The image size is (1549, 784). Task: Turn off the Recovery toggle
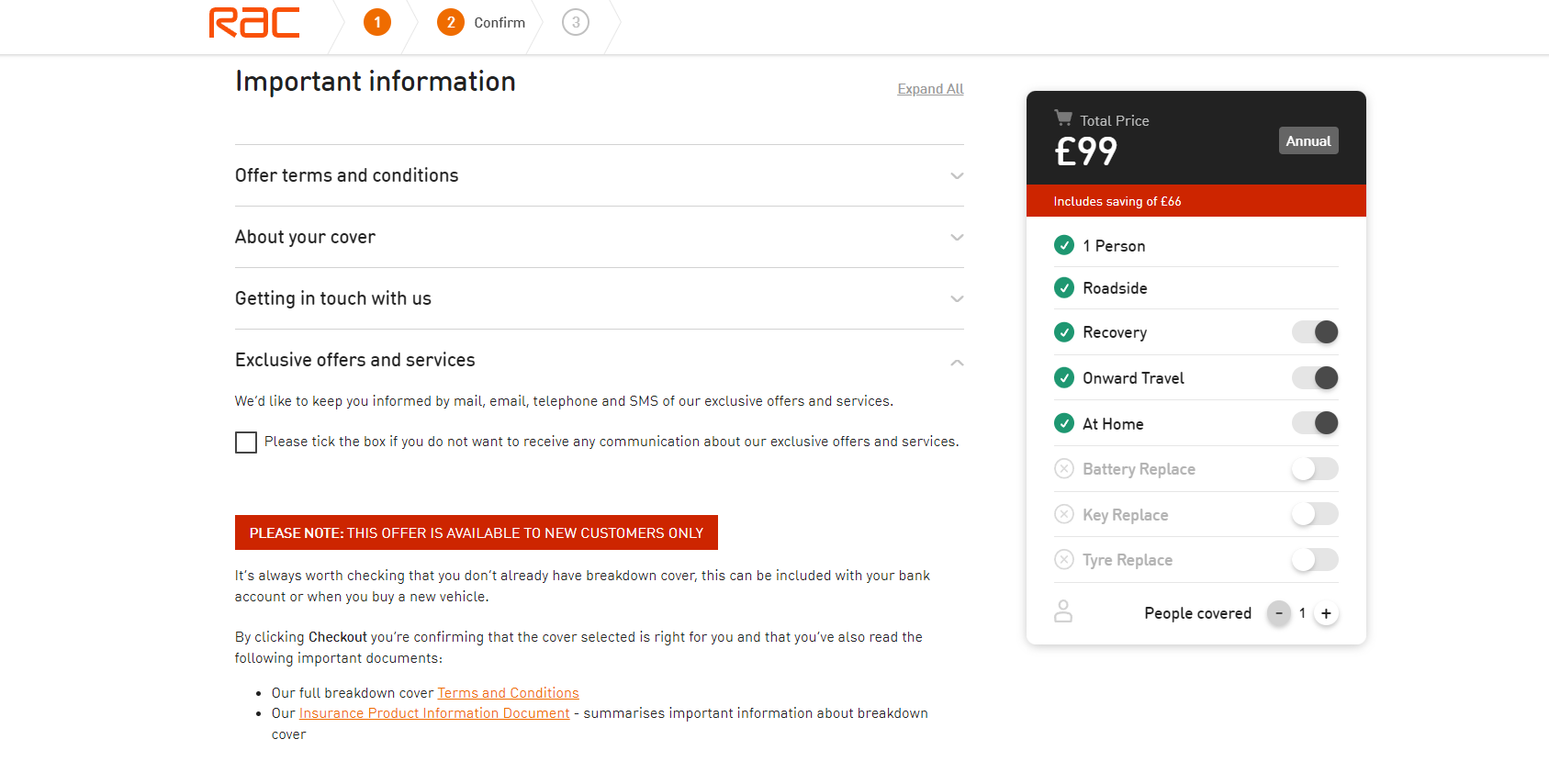tap(1315, 332)
